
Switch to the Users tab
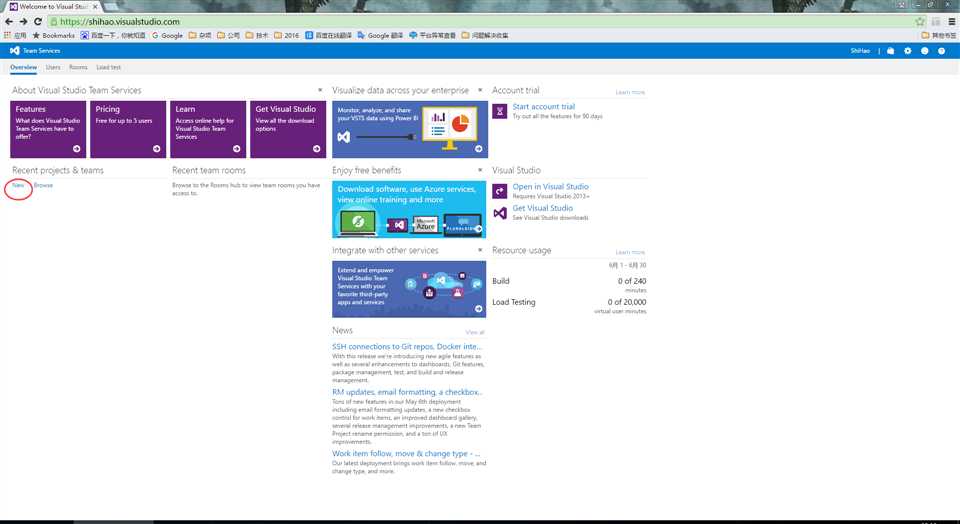pyautogui.click(x=53, y=67)
